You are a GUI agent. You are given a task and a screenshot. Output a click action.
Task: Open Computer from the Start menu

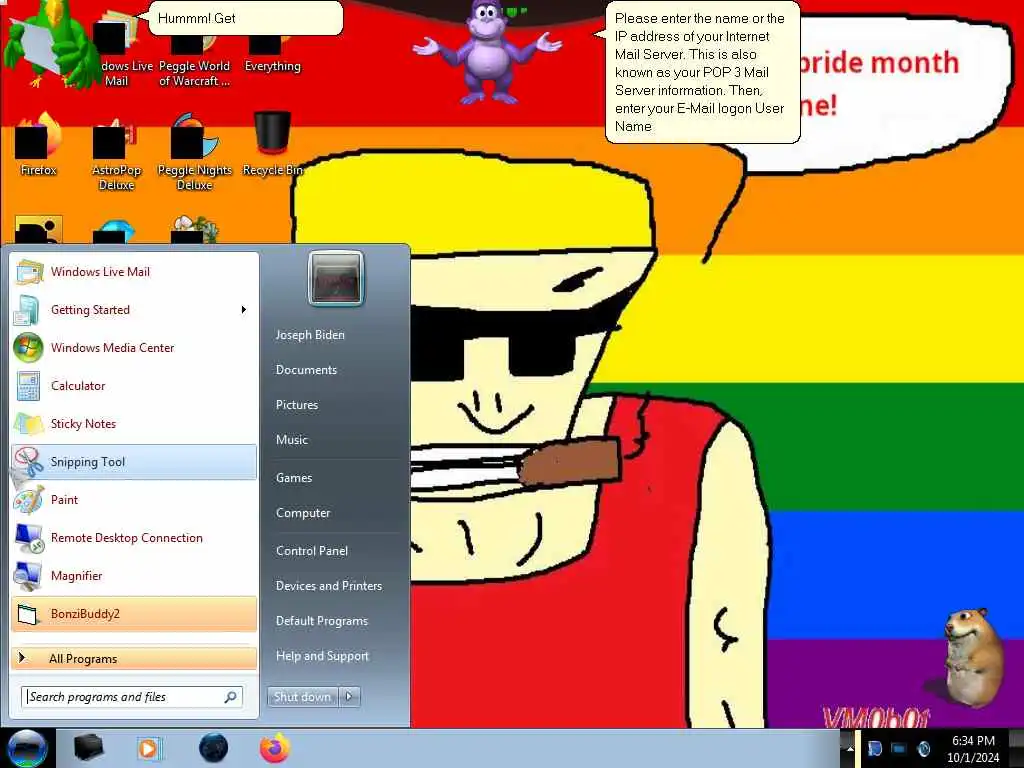tap(303, 513)
